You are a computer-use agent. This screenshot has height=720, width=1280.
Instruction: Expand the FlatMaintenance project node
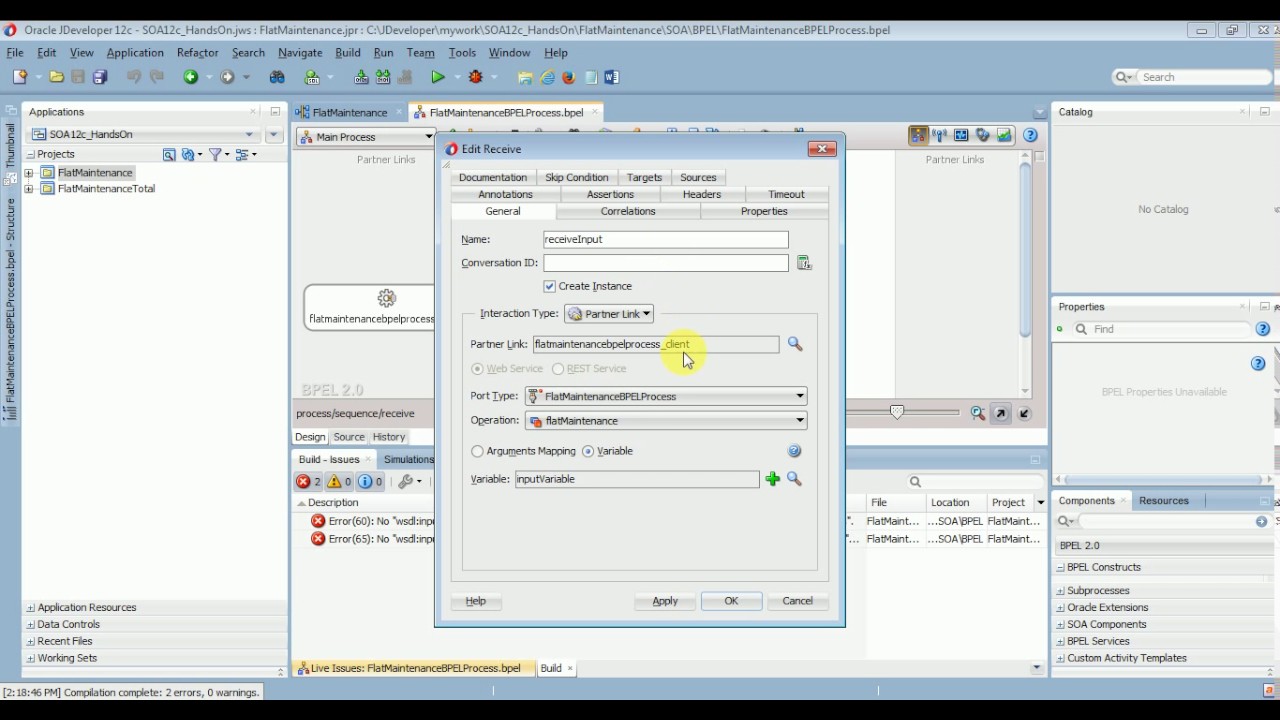point(29,173)
